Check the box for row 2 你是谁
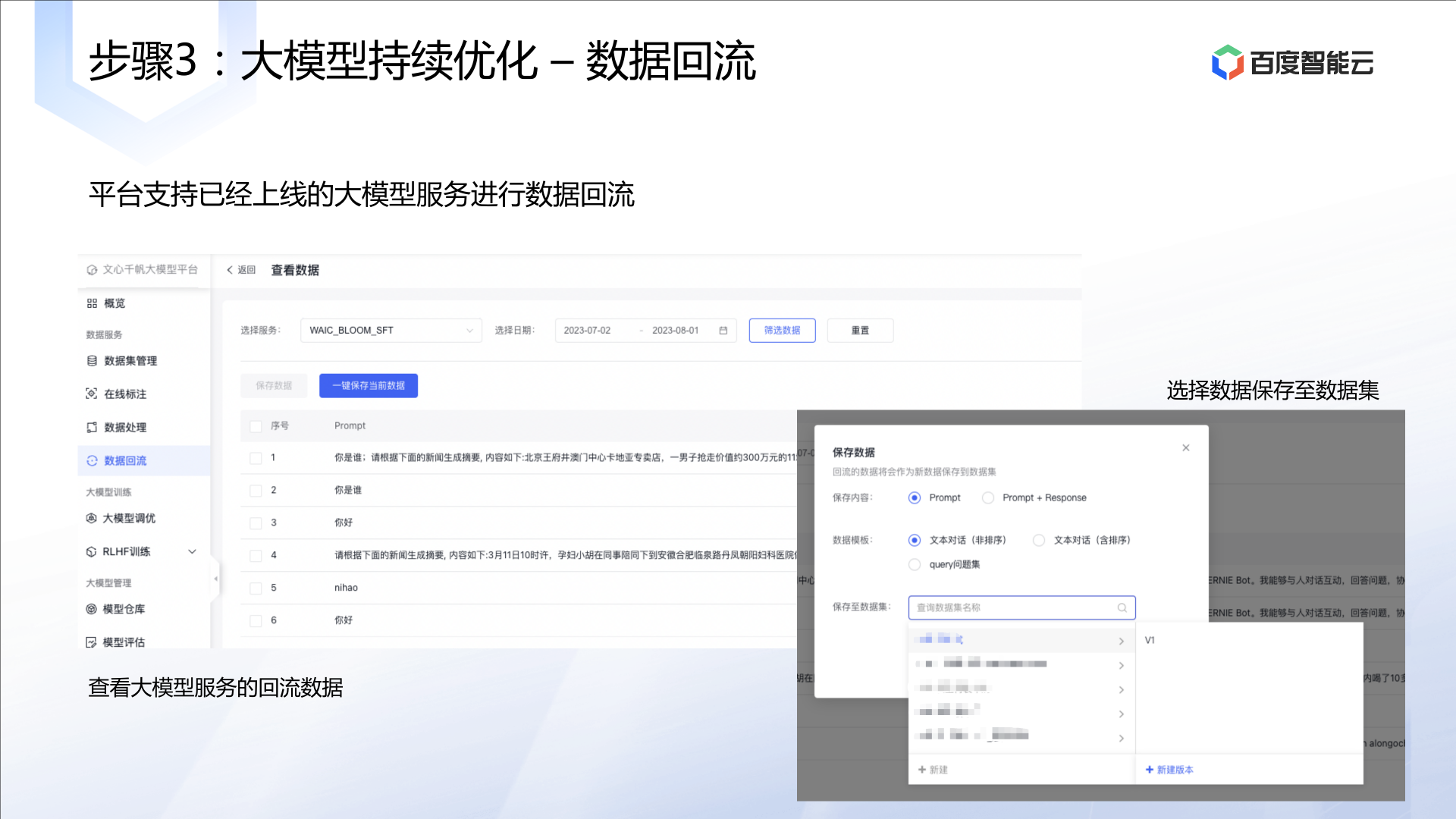This screenshot has height=819, width=1456. pyautogui.click(x=256, y=491)
